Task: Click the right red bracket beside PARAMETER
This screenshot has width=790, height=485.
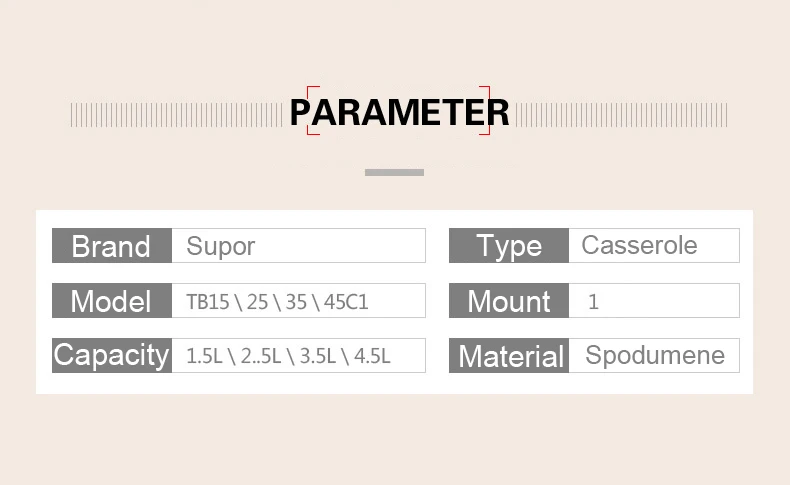Action: (x=484, y=111)
